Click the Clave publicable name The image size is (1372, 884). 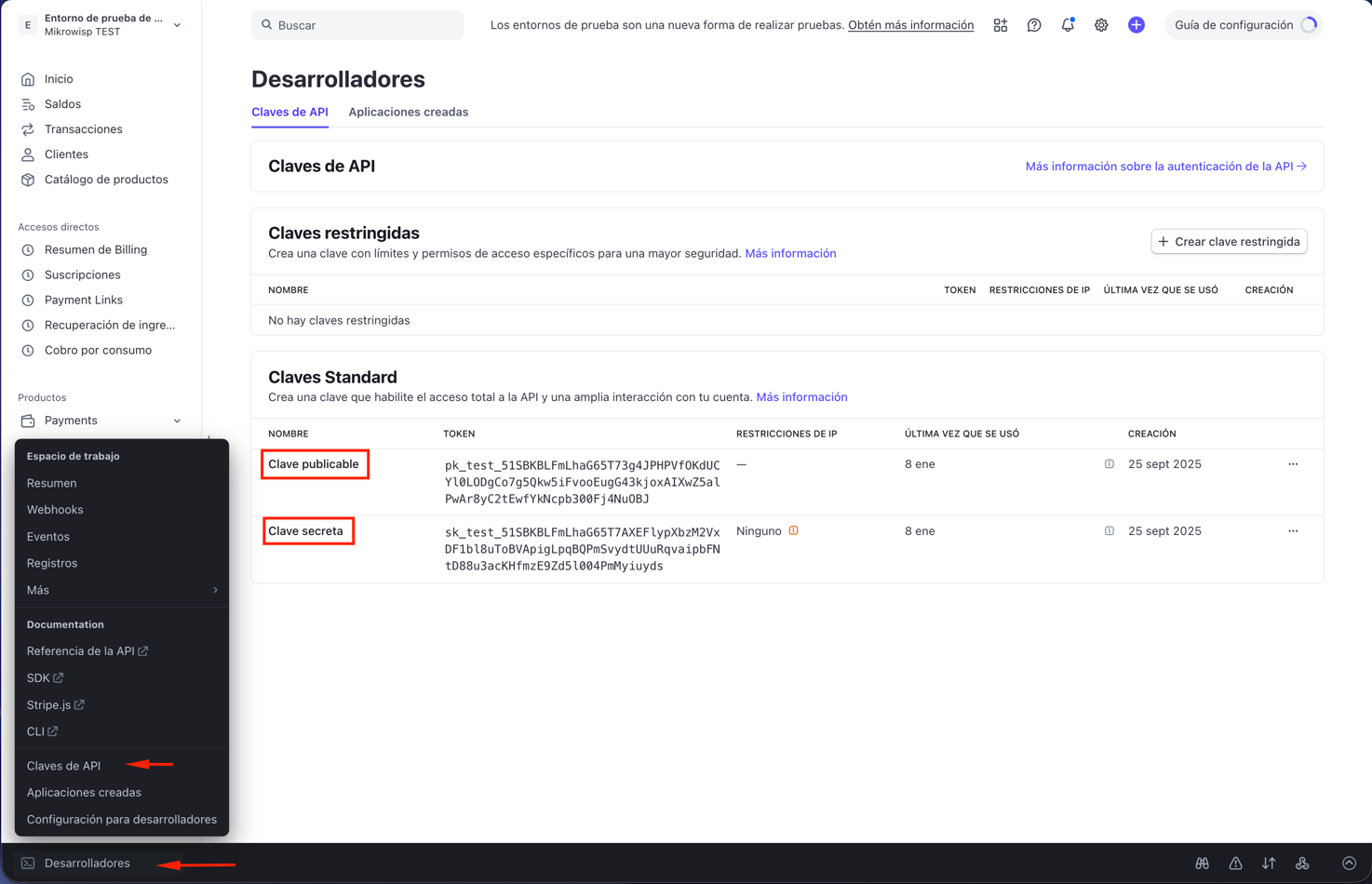[x=314, y=464]
